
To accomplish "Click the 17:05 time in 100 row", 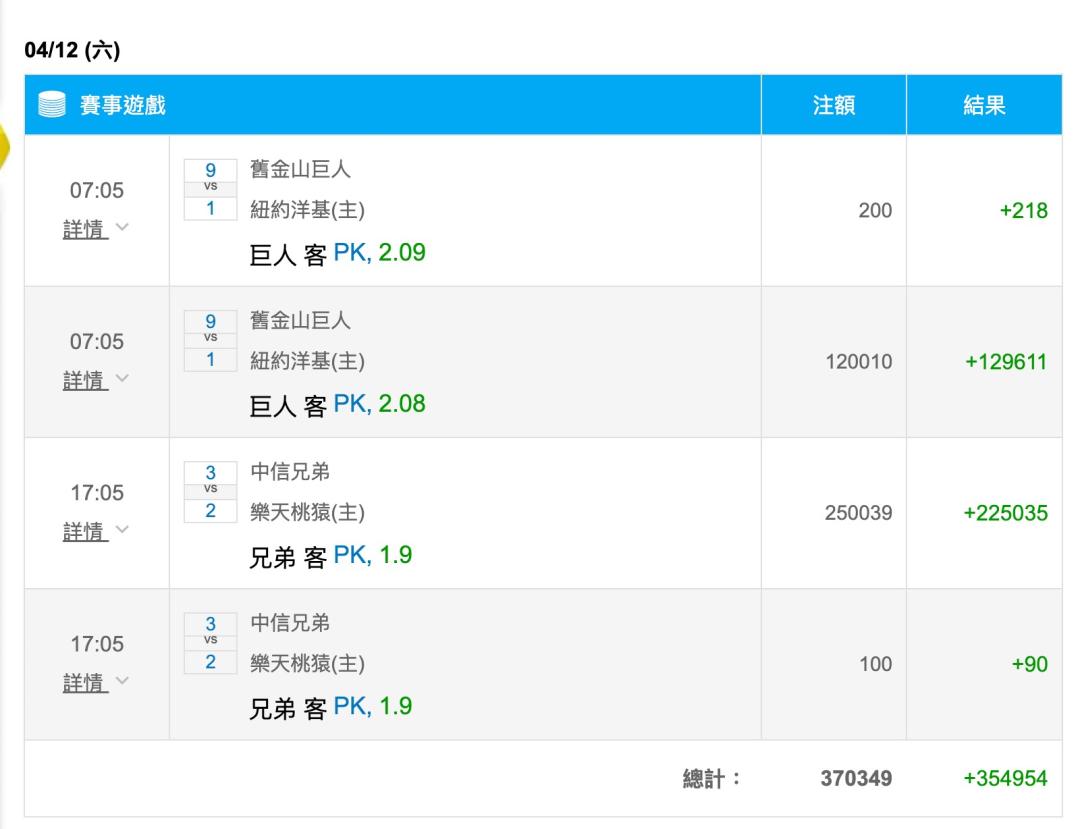I will click(x=97, y=644).
